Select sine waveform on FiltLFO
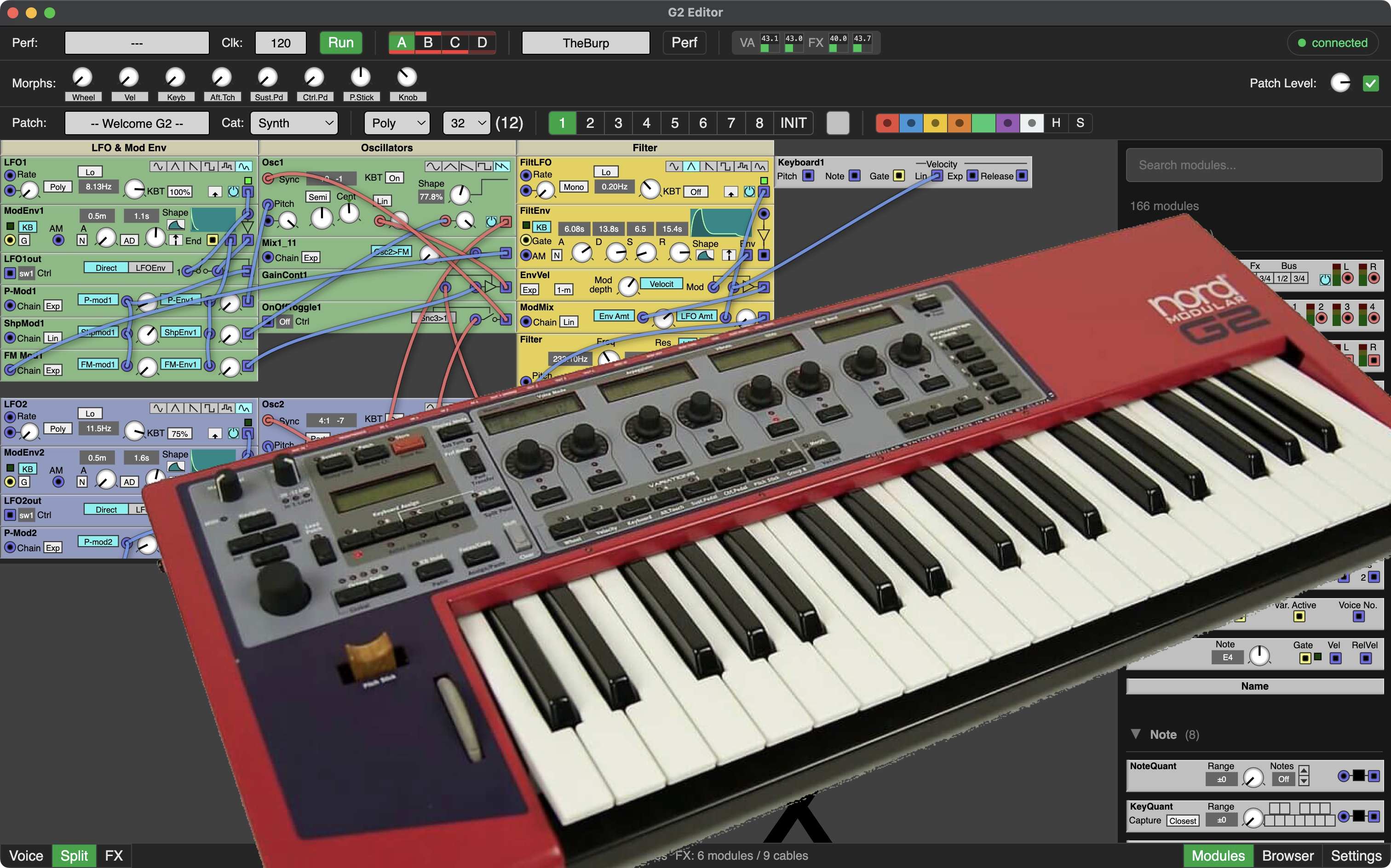 pos(674,166)
